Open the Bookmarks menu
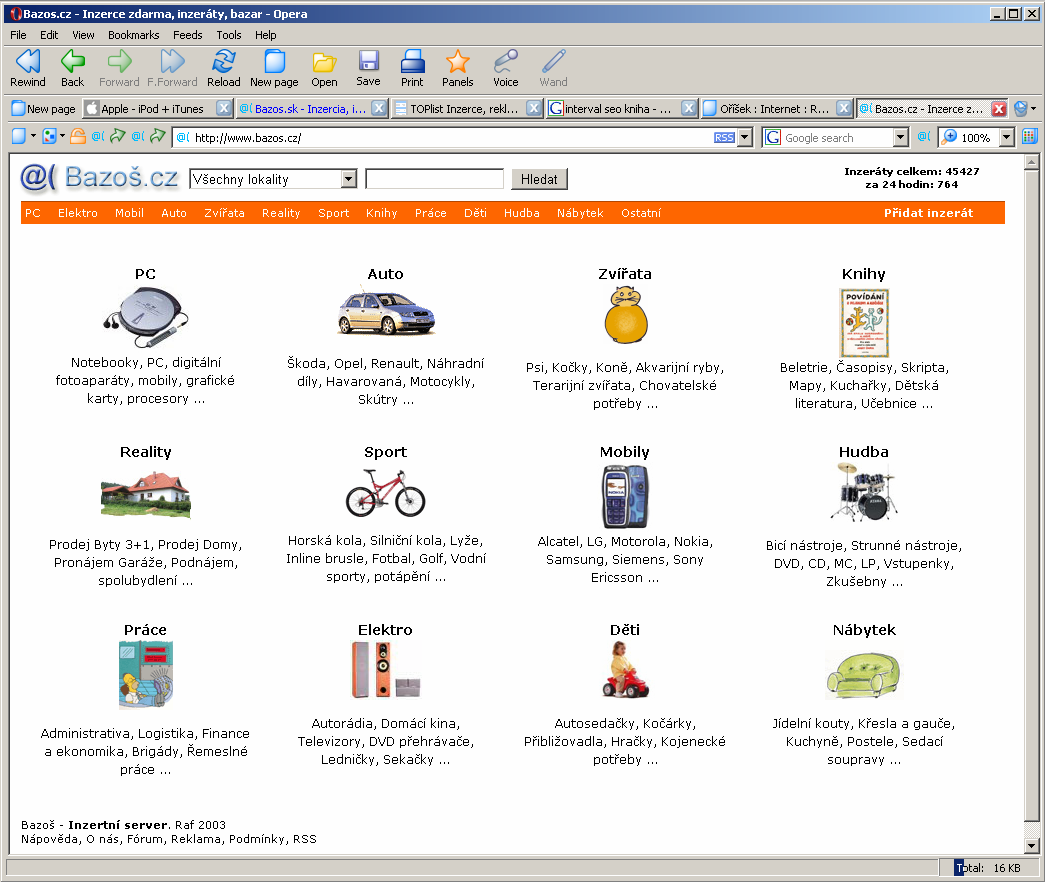The image size is (1045, 882). point(133,35)
